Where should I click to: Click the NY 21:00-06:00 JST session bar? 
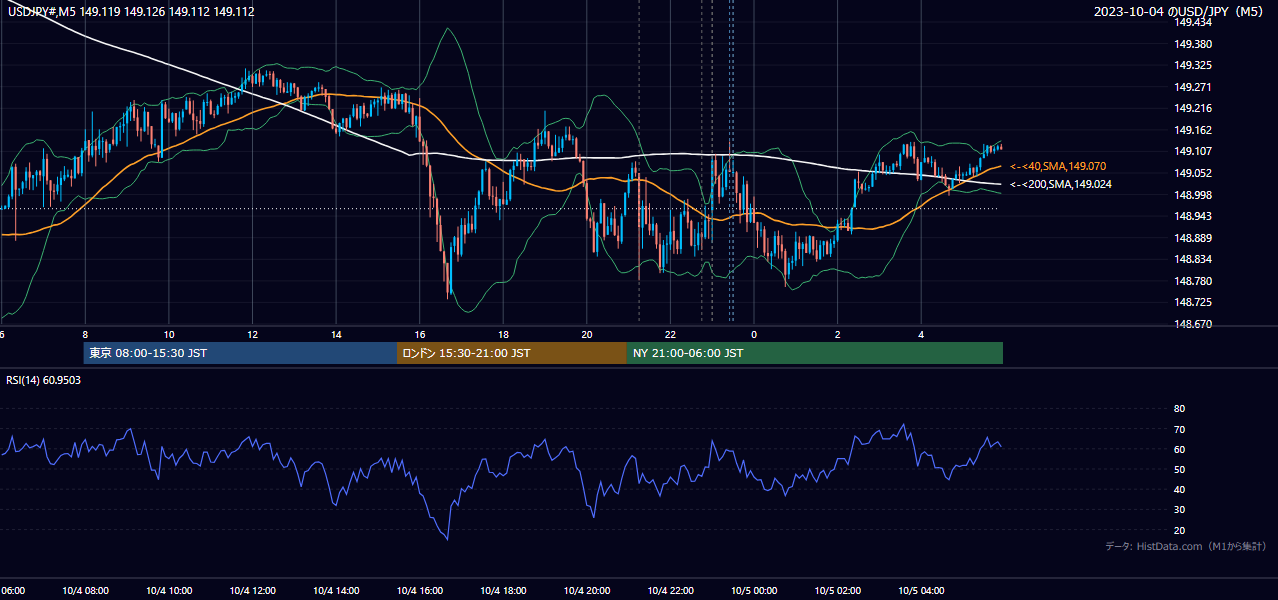pyautogui.click(x=815, y=353)
